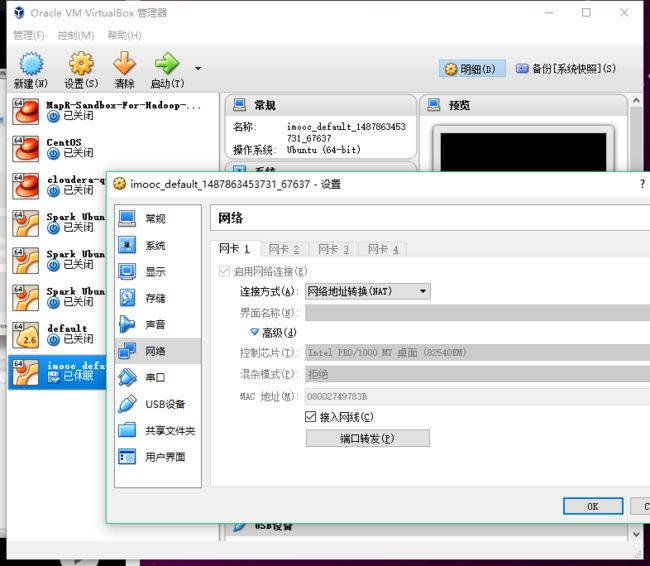Click the 清除 discard arrow icon
Viewport: 650px width, 566px height.
(124, 63)
